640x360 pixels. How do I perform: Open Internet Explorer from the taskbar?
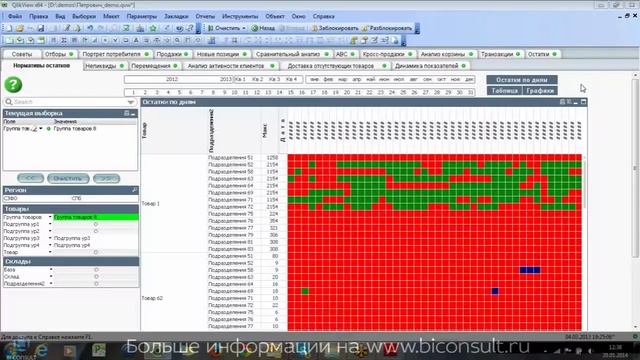41,350
